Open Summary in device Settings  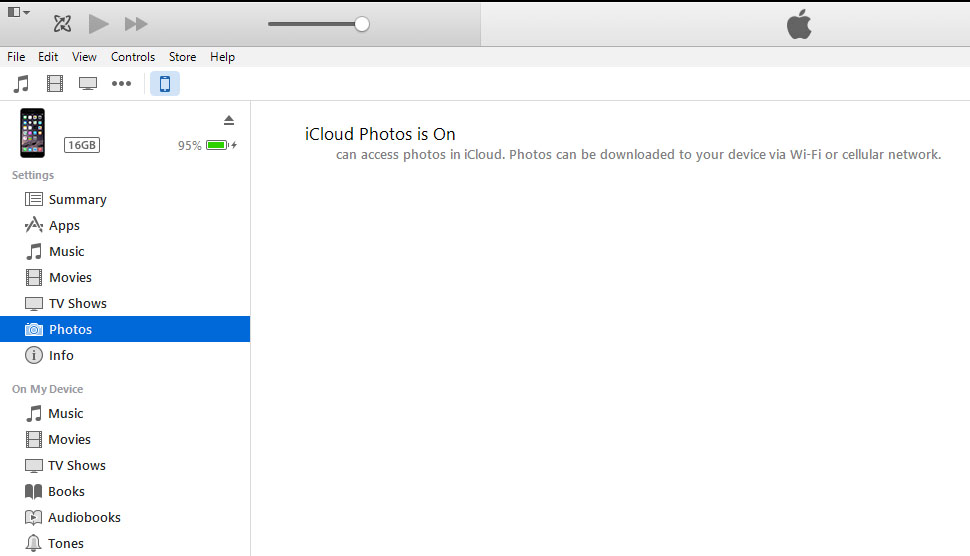(77, 199)
